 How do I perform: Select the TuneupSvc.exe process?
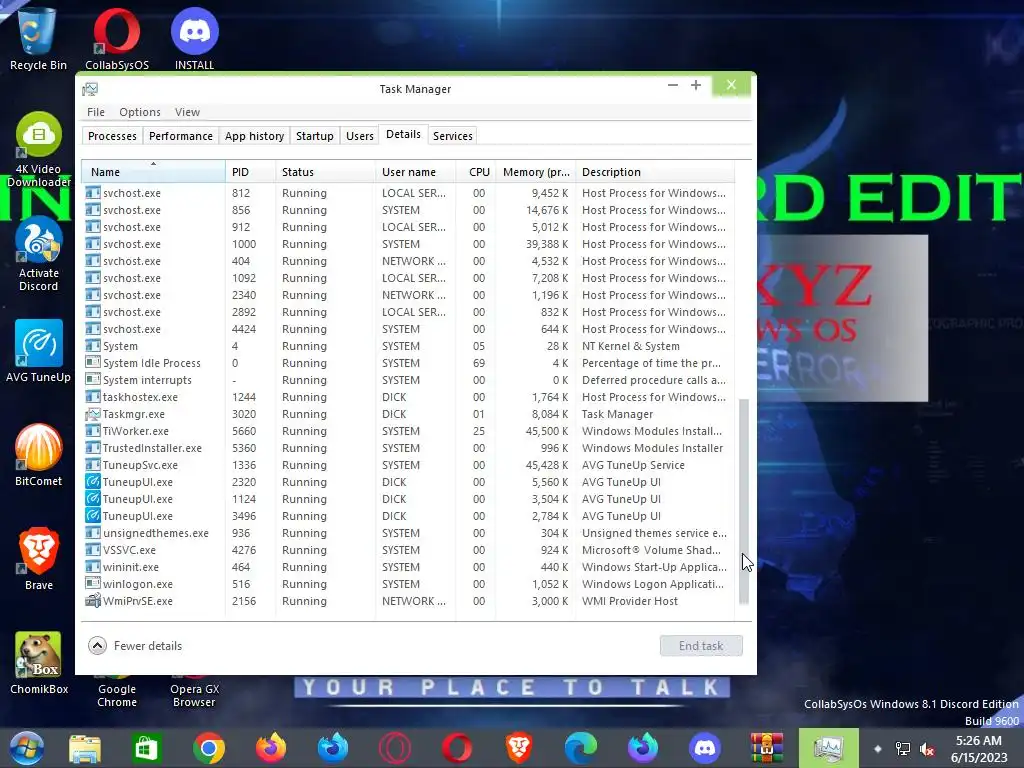[408, 465]
